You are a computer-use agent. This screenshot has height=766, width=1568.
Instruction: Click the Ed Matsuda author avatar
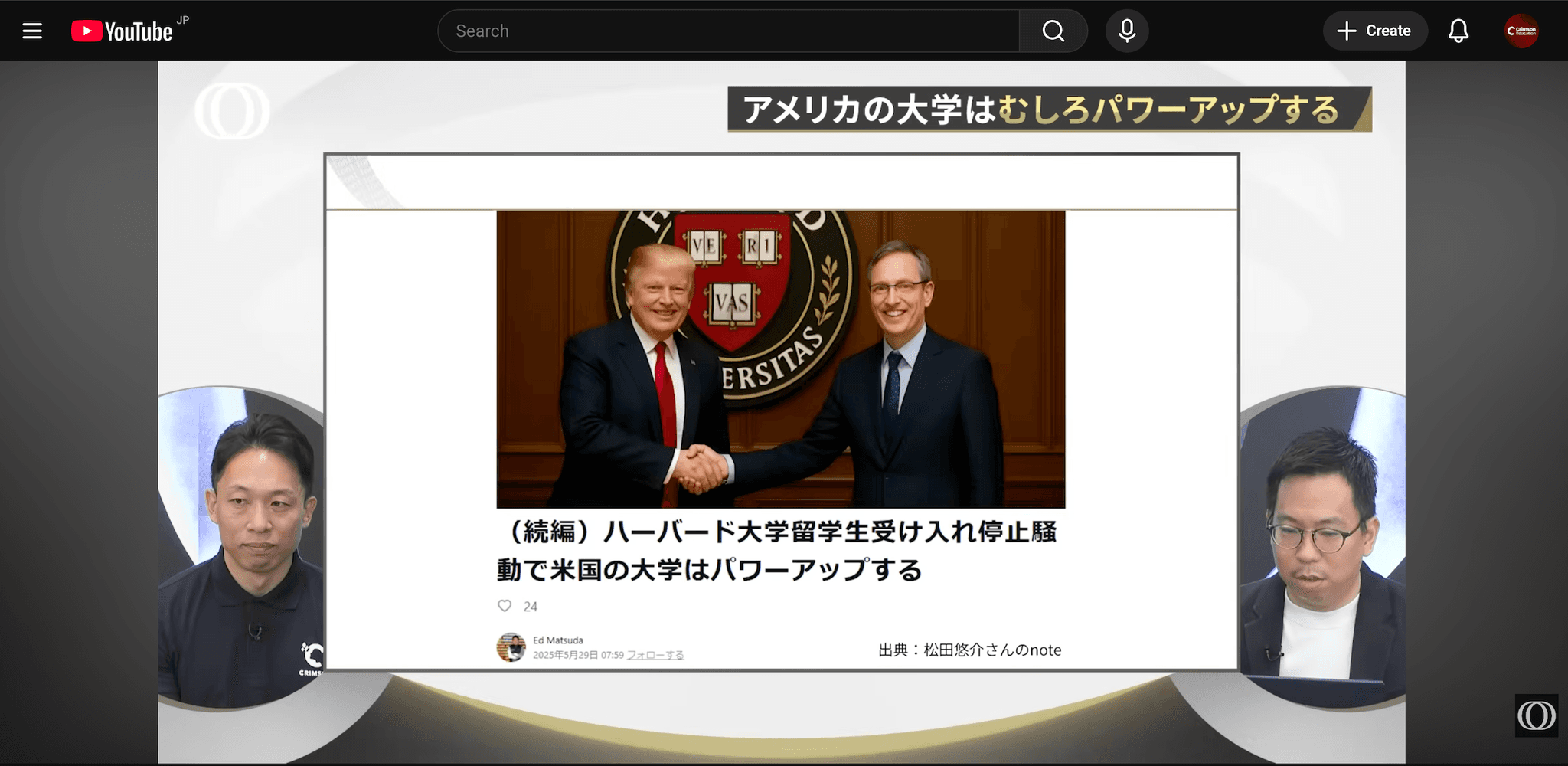click(x=511, y=647)
